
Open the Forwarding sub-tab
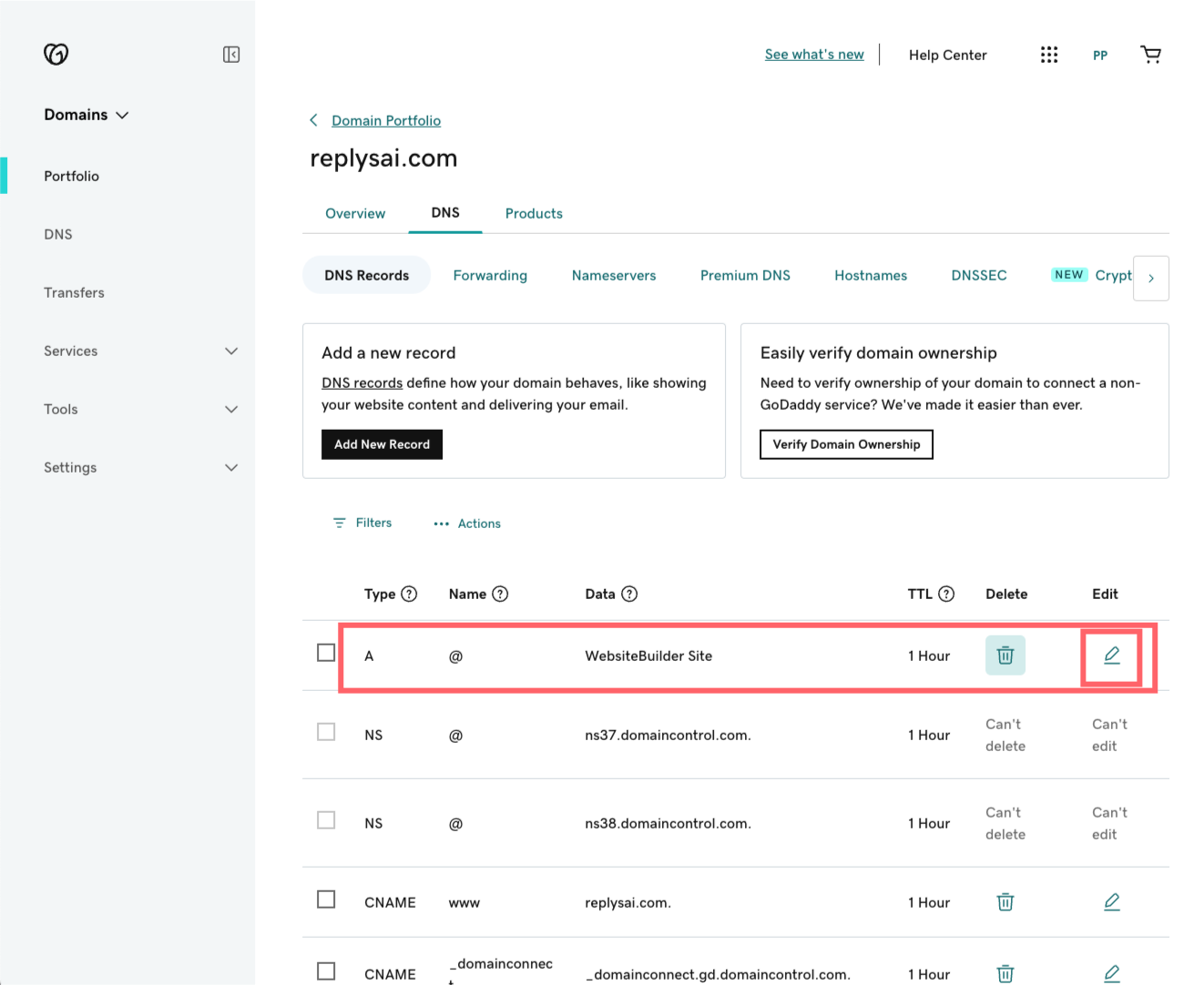click(490, 275)
